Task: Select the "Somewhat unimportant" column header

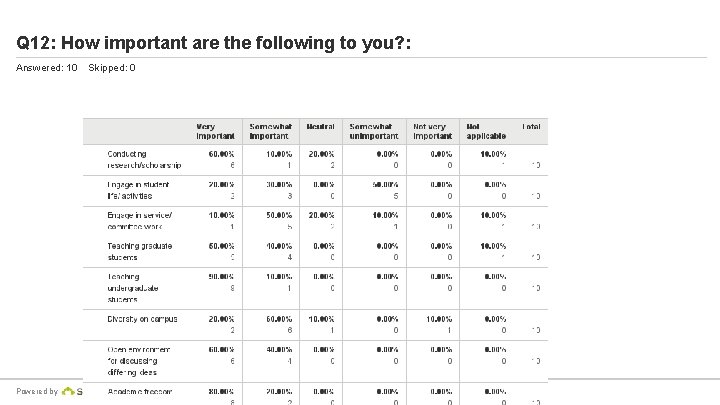Action: [373, 131]
